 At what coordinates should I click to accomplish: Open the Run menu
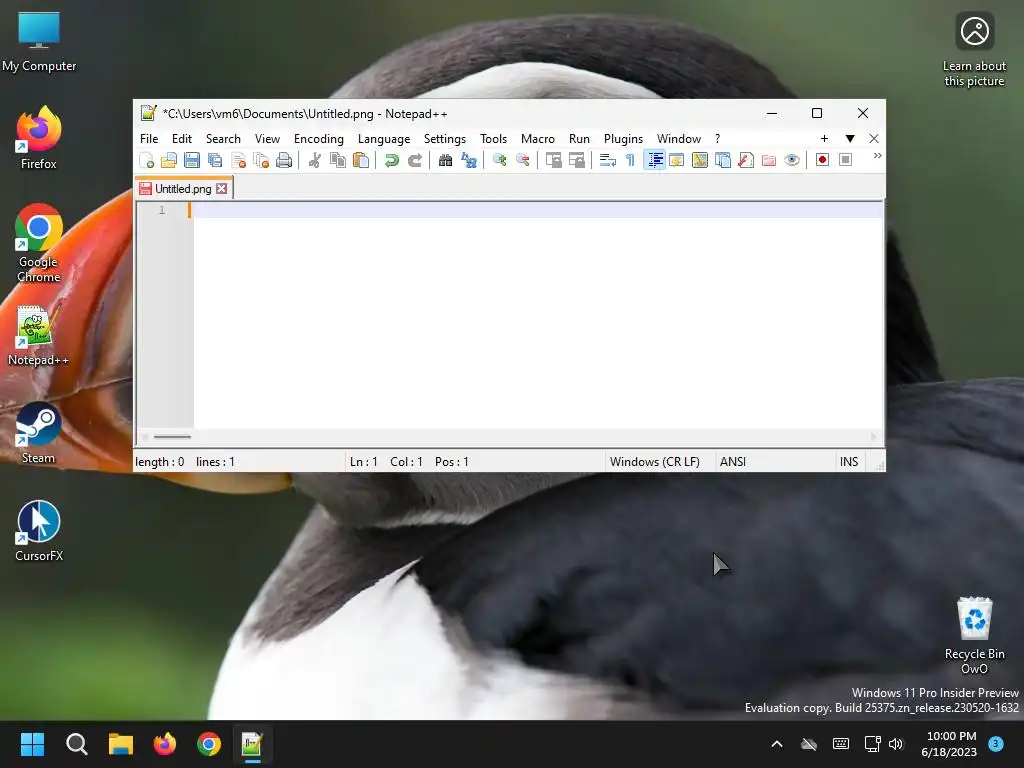(x=579, y=138)
